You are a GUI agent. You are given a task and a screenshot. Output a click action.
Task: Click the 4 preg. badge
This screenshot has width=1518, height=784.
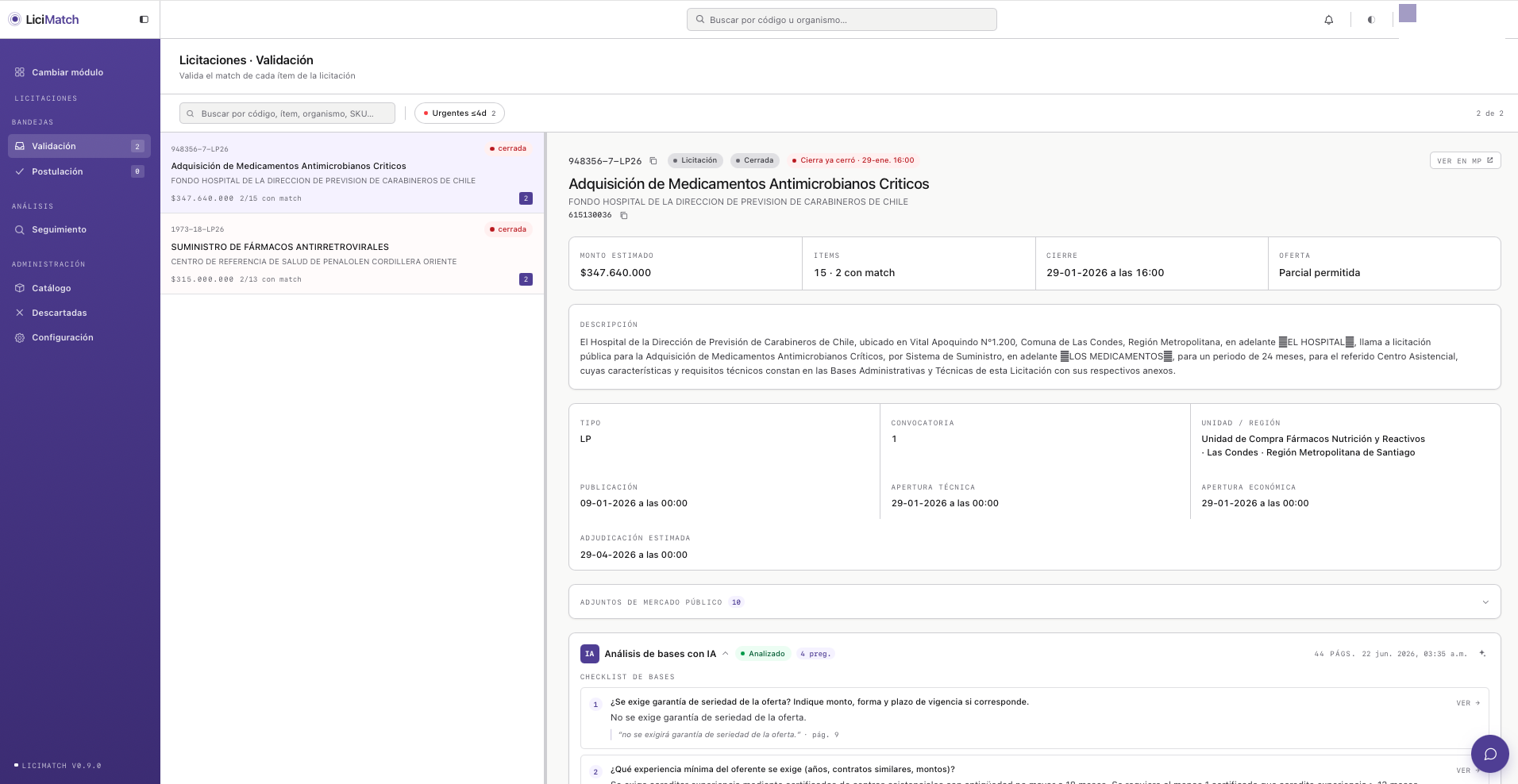click(815, 654)
